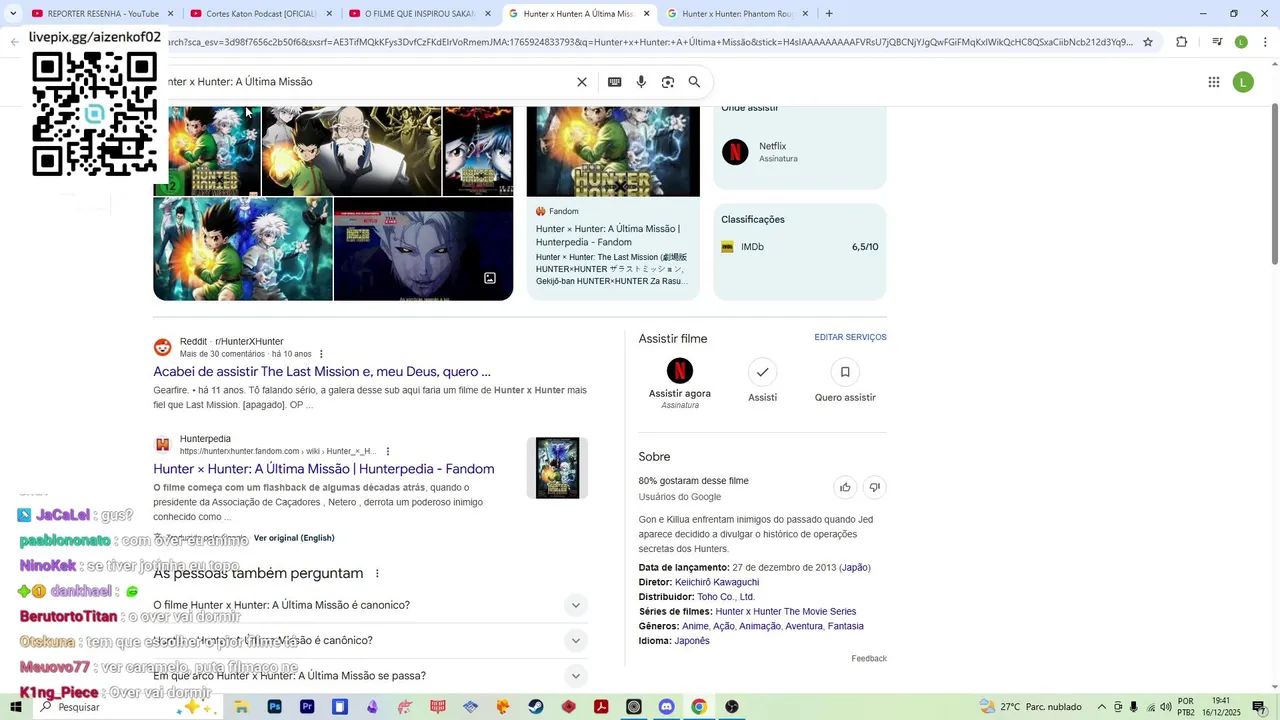The image size is (1280, 720).
Task: Open the Gon and Netero movie image
Action: (x=351, y=151)
